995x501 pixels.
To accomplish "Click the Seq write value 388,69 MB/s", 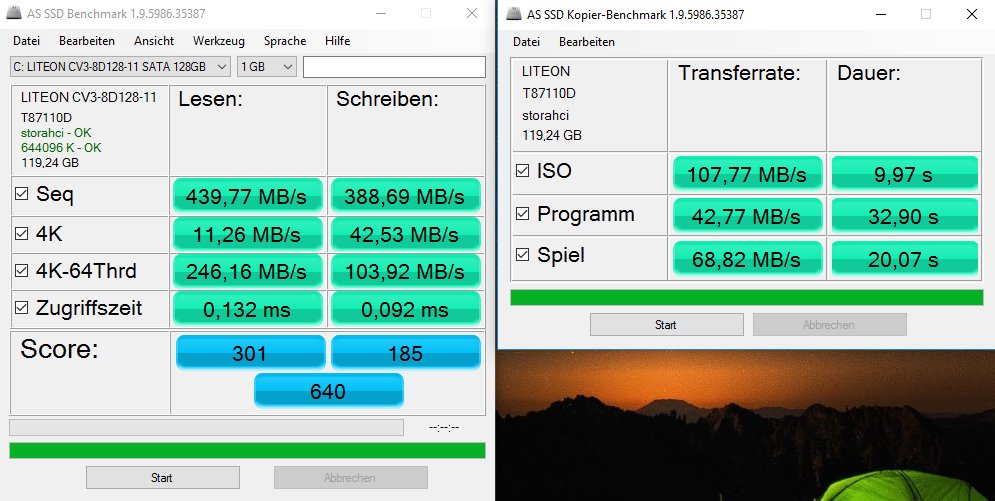I will tap(405, 196).
